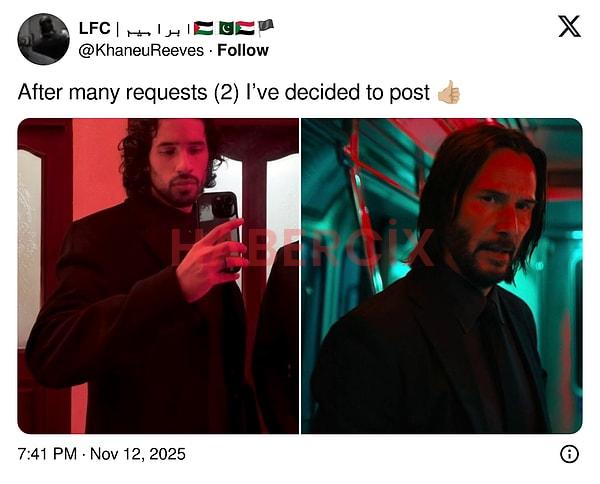Click the words 'decided to post'

point(357,93)
